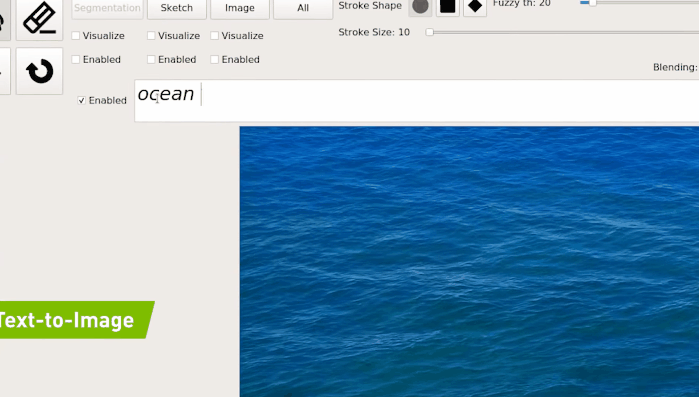Click the Image button
699x397 pixels.
click(x=240, y=8)
